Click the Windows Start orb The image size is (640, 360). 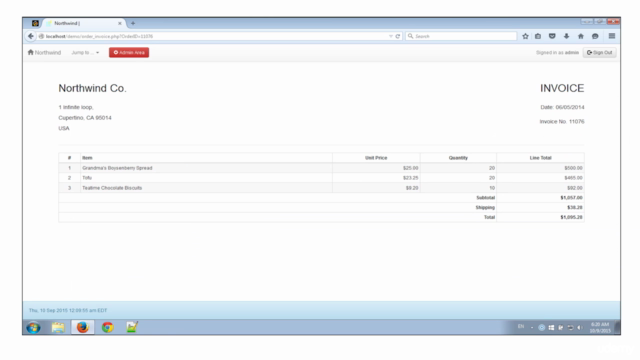point(33,327)
